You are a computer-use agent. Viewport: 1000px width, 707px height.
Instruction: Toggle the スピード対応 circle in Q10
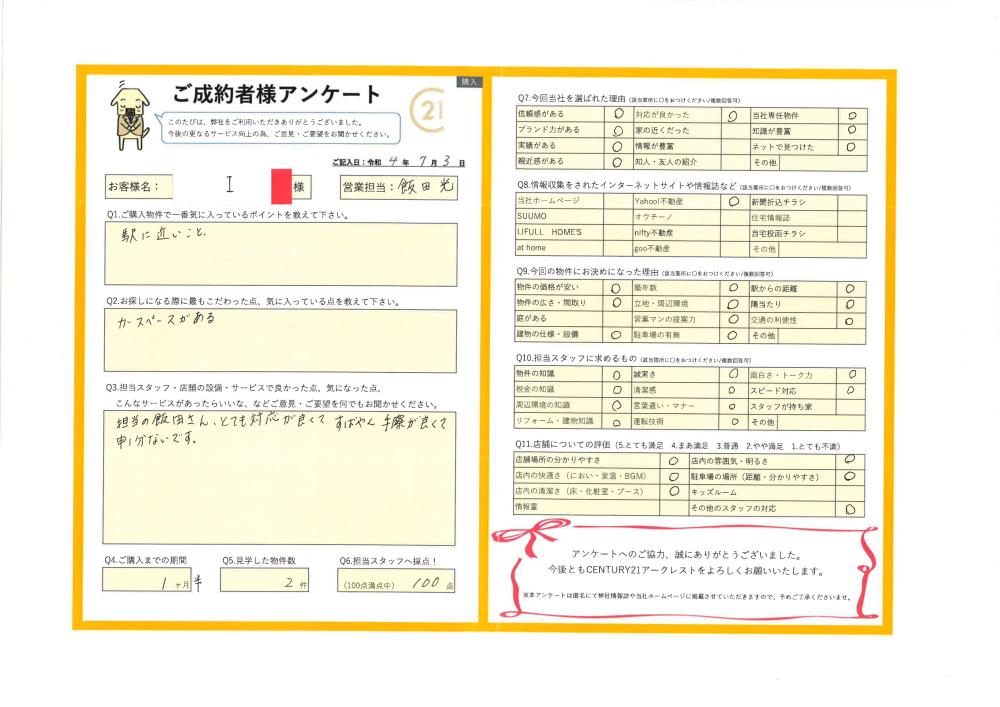tap(850, 390)
